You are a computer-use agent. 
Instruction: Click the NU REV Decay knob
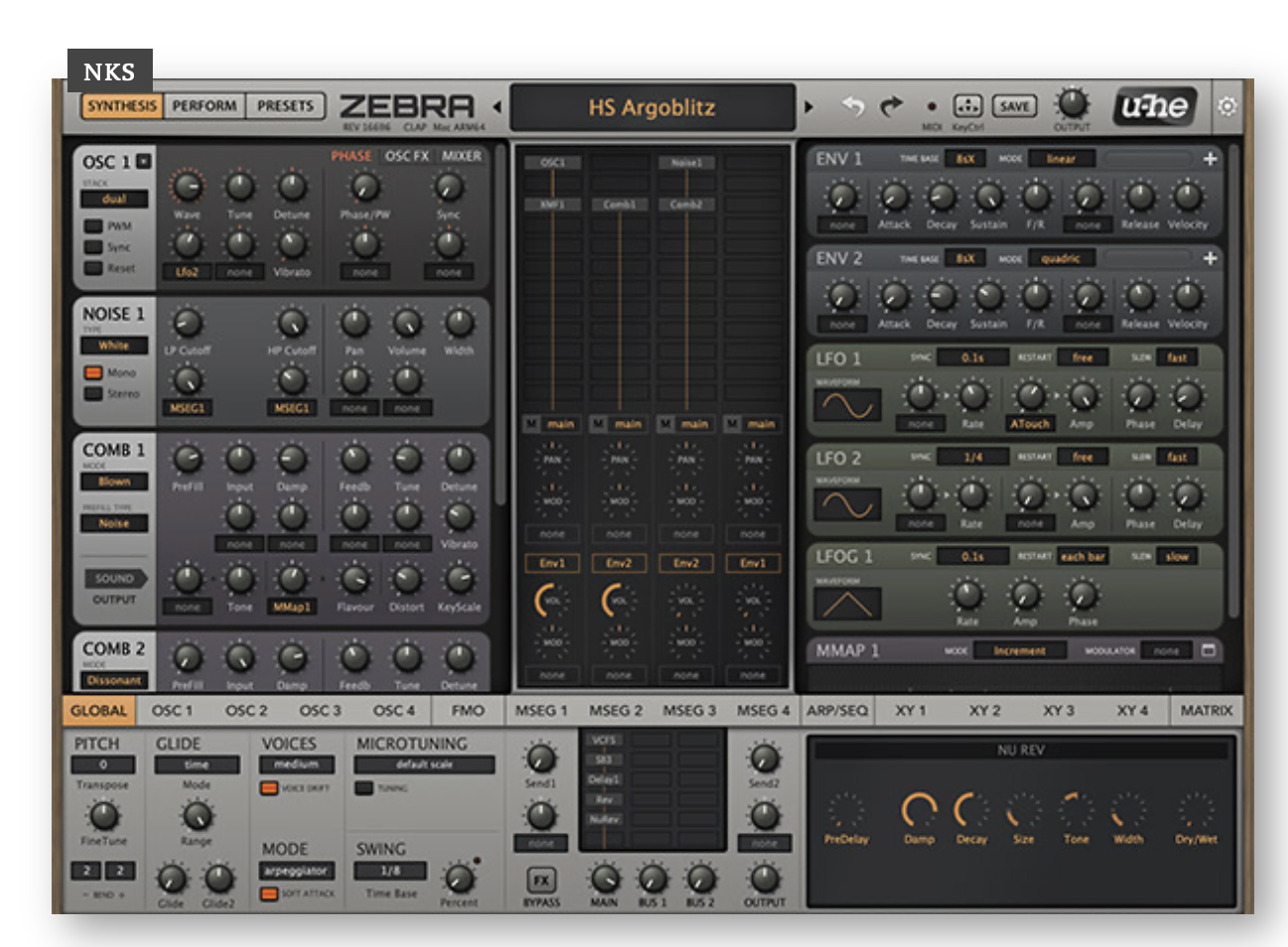[x=971, y=810]
